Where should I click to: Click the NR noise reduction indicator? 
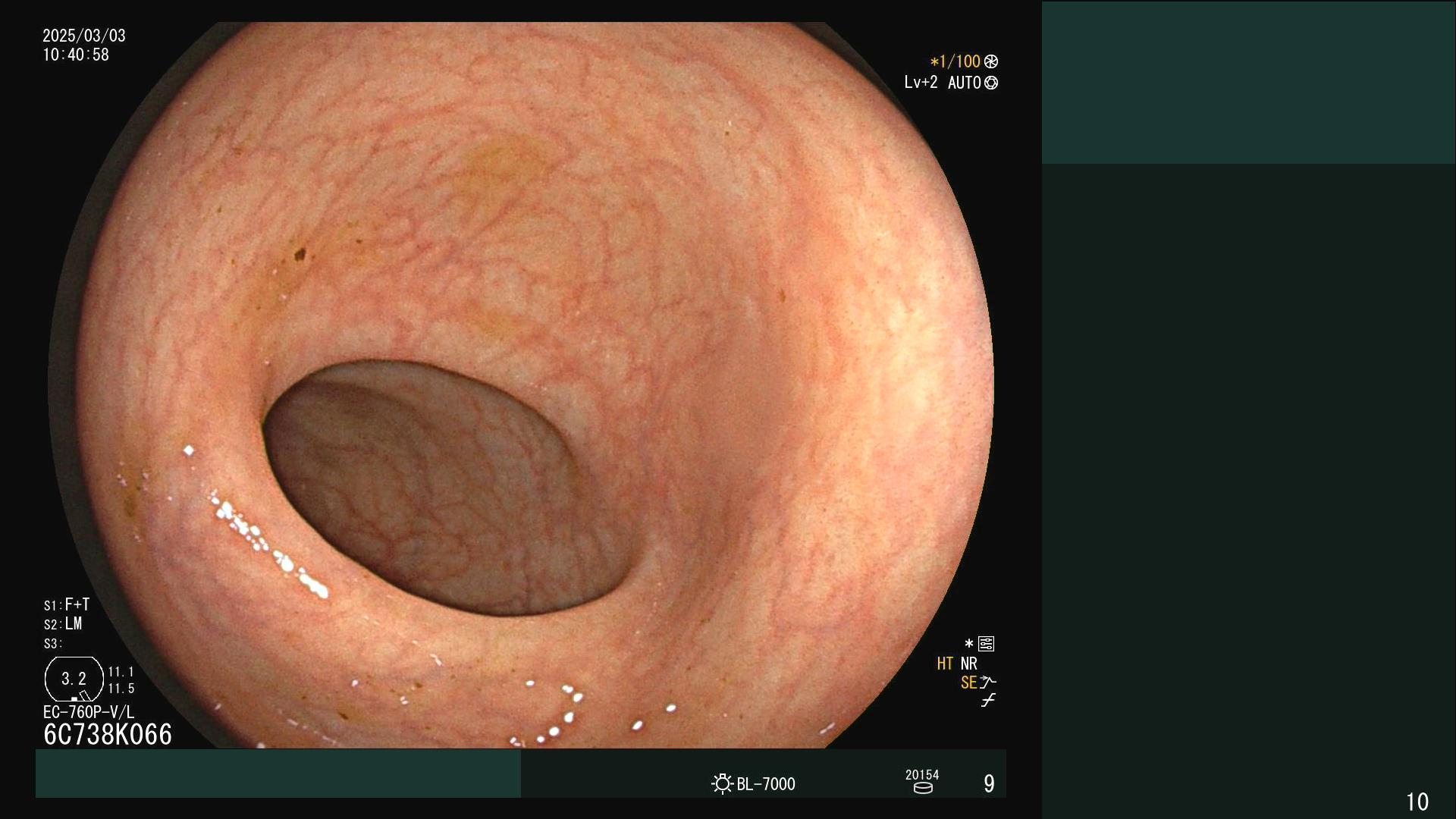click(x=969, y=664)
